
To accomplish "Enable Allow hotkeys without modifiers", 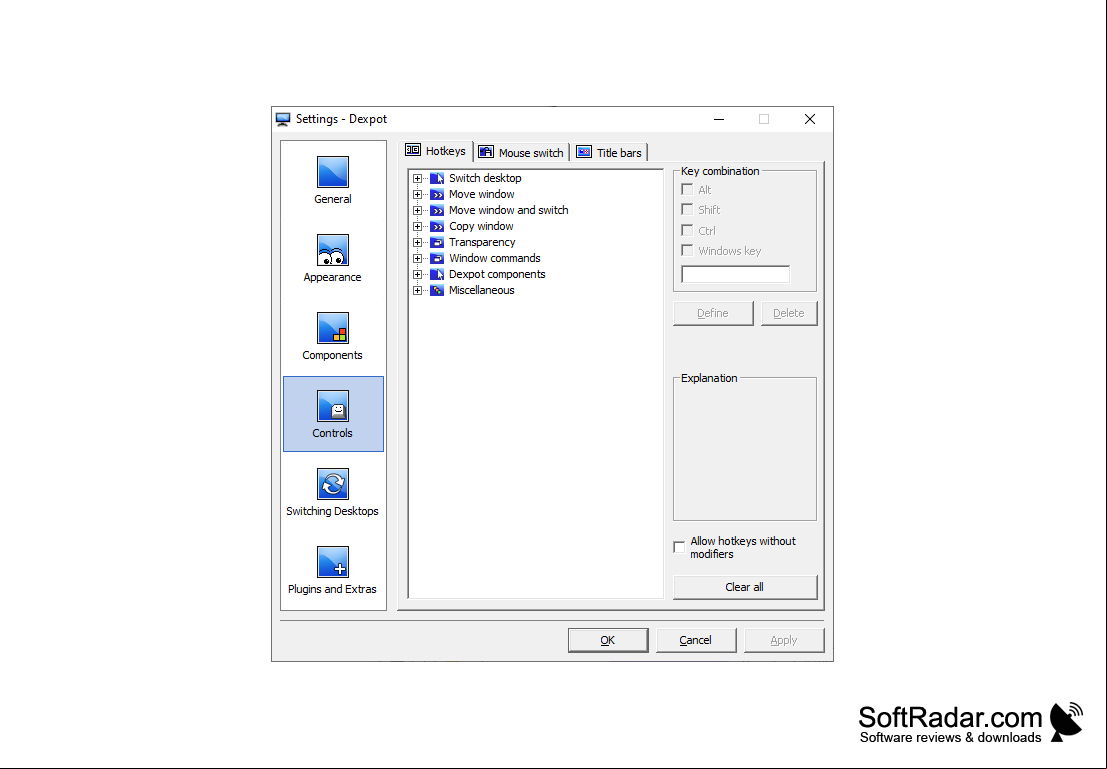I will [679, 547].
